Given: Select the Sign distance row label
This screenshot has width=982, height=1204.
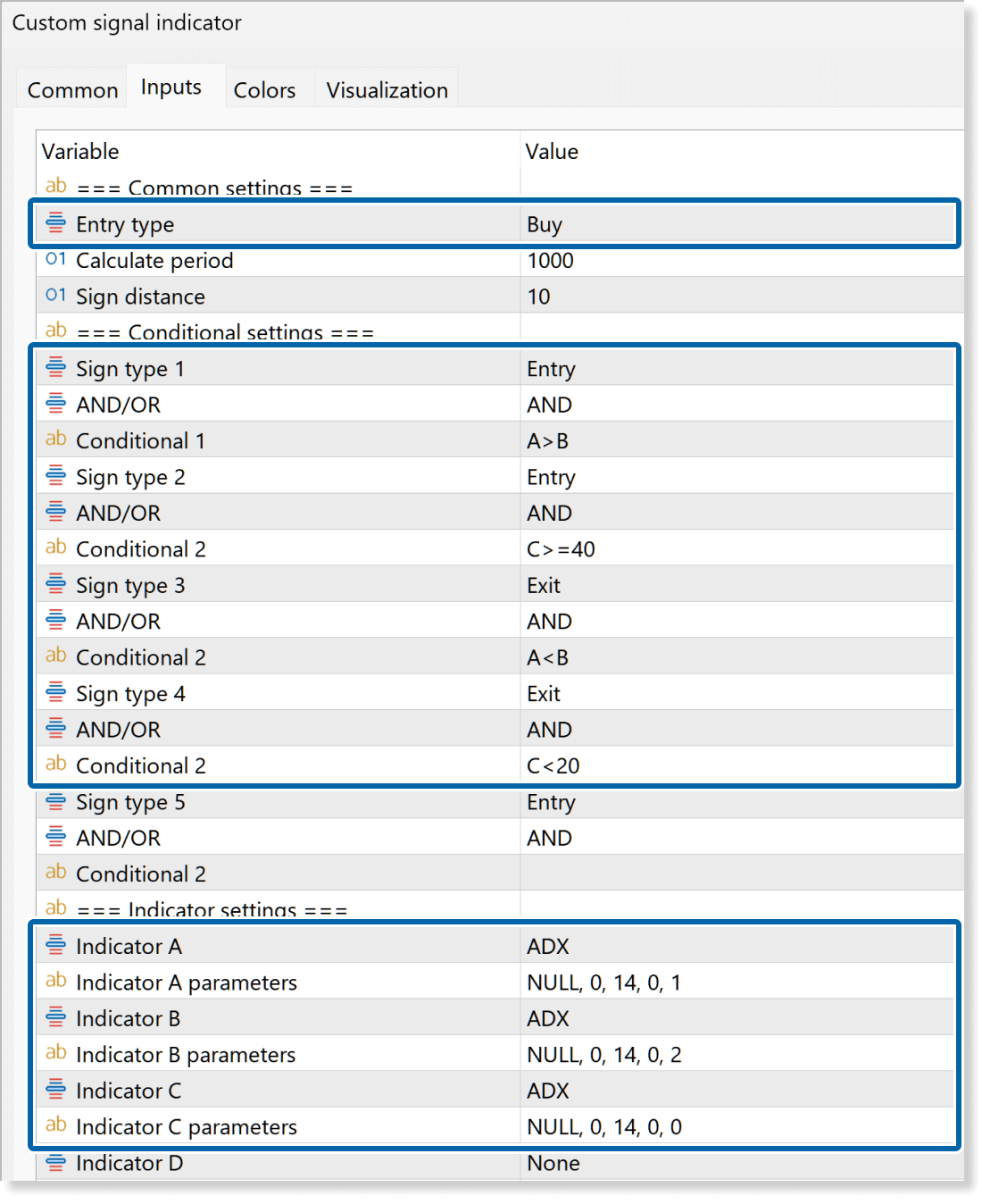Looking at the screenshot, I should click(x=140, y=297).
